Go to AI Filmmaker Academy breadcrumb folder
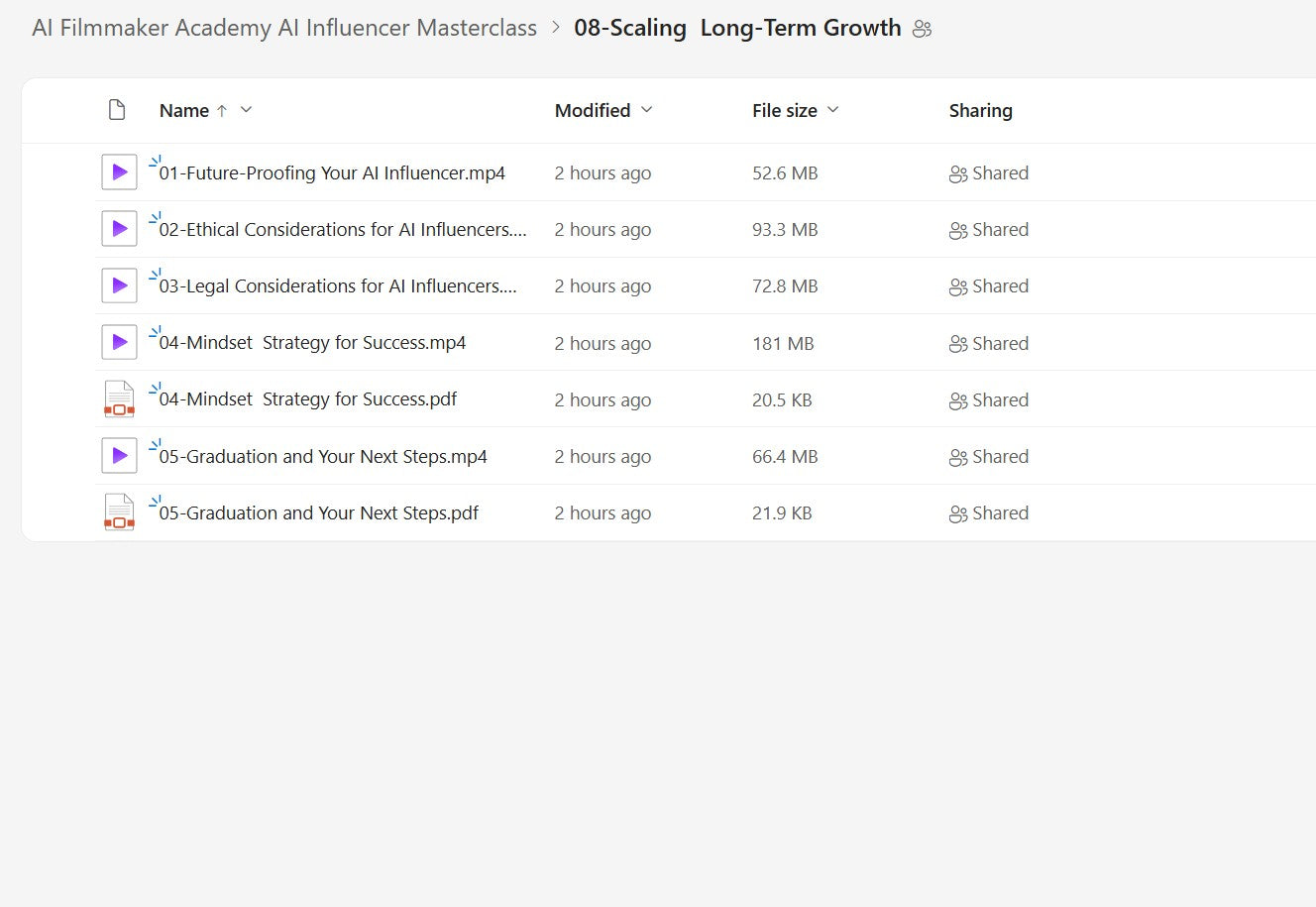The image size is (1316, 907). point(284,28)
